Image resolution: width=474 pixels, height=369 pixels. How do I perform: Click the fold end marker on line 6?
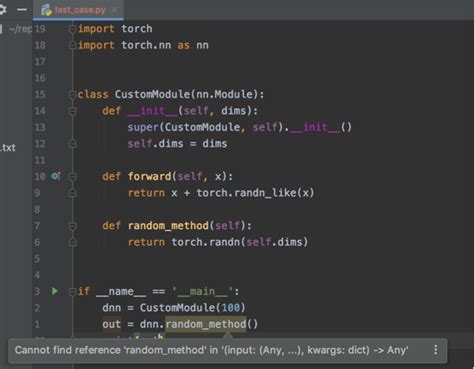[72, 242]
